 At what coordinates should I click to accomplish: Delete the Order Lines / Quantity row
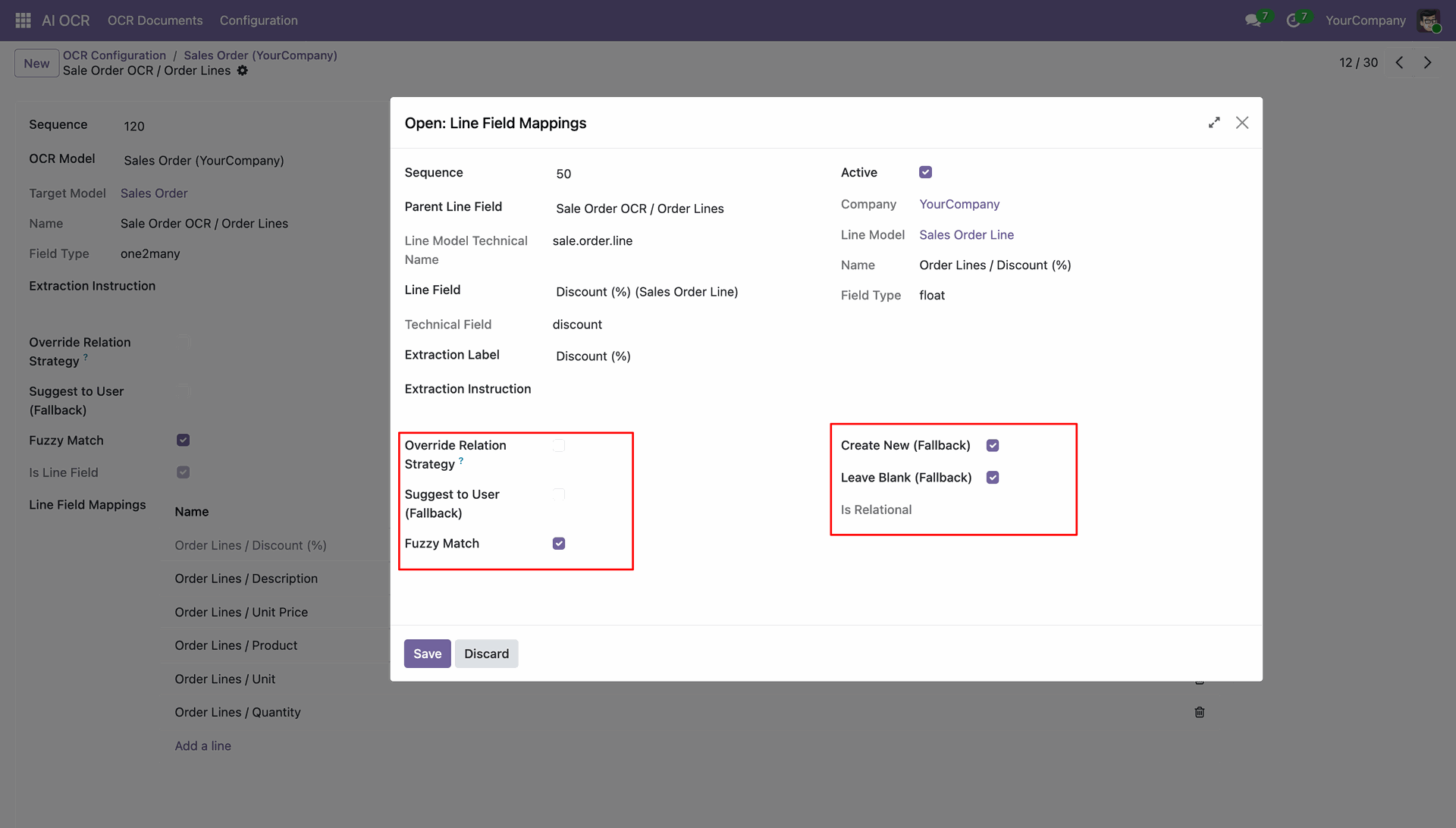(x=1200, y=712)
